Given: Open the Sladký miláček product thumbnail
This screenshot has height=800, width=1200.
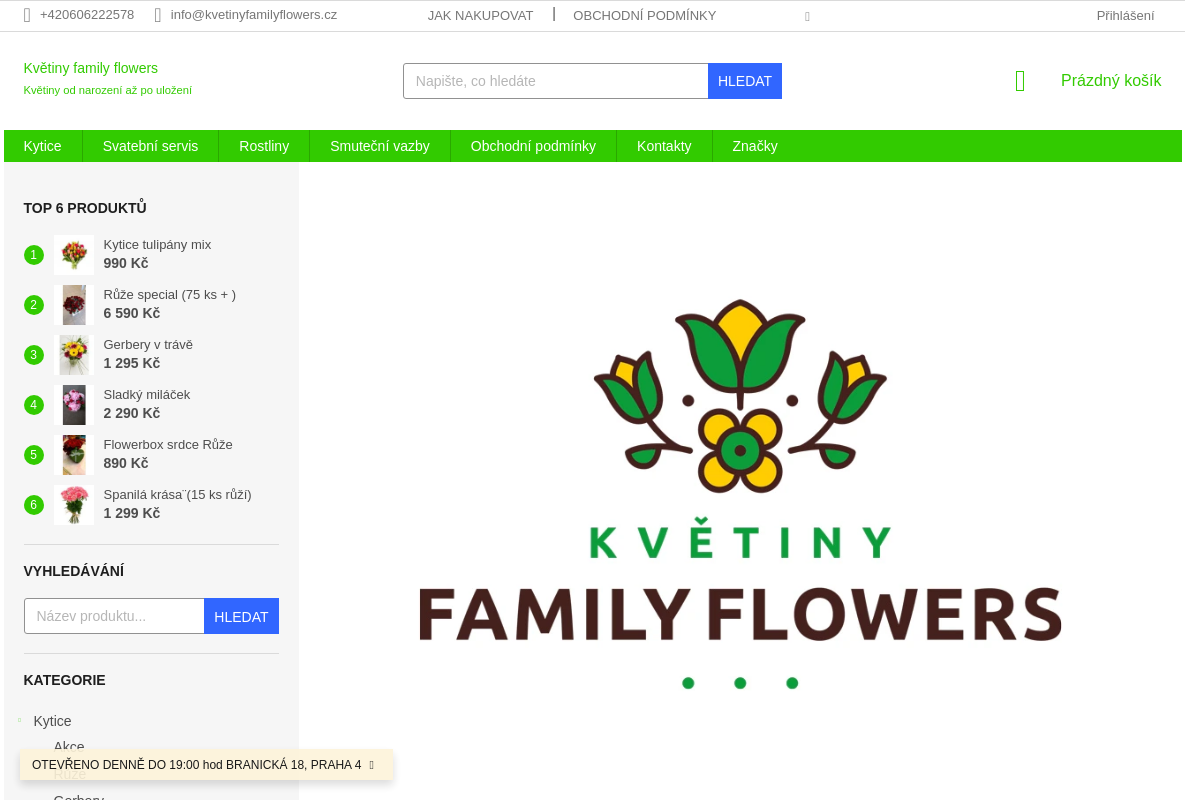Looking at the screenshot, I should point(74,405).
